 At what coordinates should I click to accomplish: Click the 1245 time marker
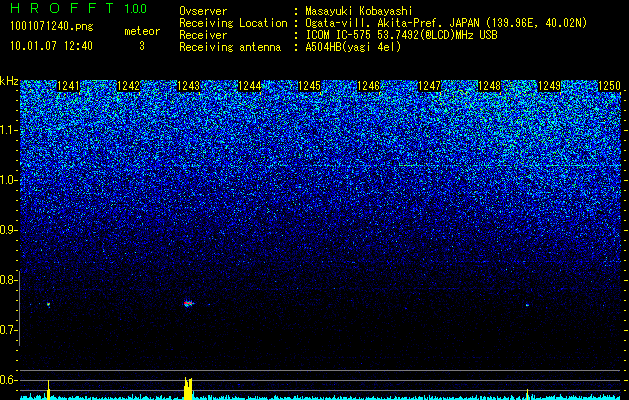[310, 86]
